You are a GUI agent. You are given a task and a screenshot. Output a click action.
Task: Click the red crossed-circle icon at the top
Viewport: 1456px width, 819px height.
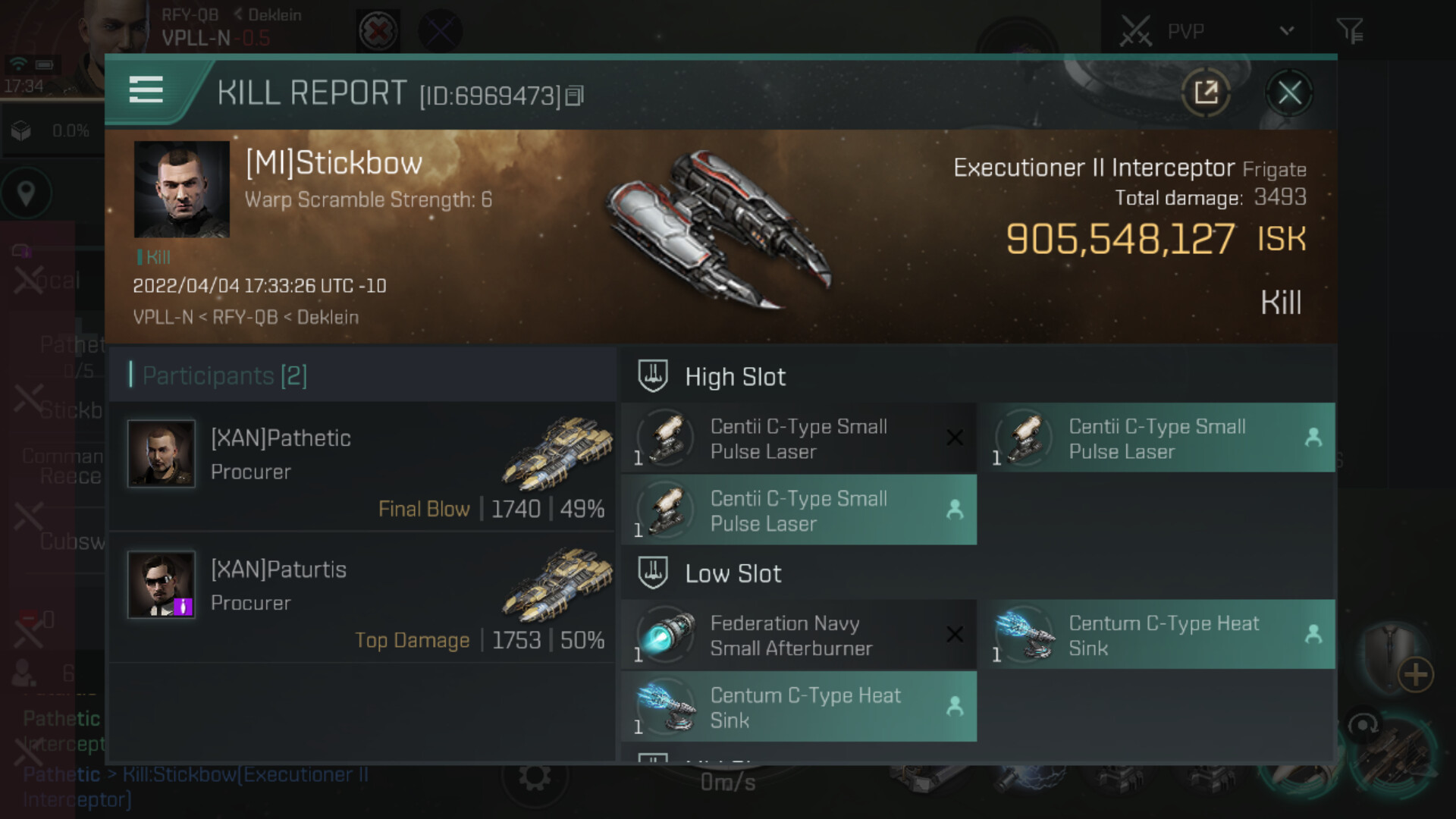378,32
